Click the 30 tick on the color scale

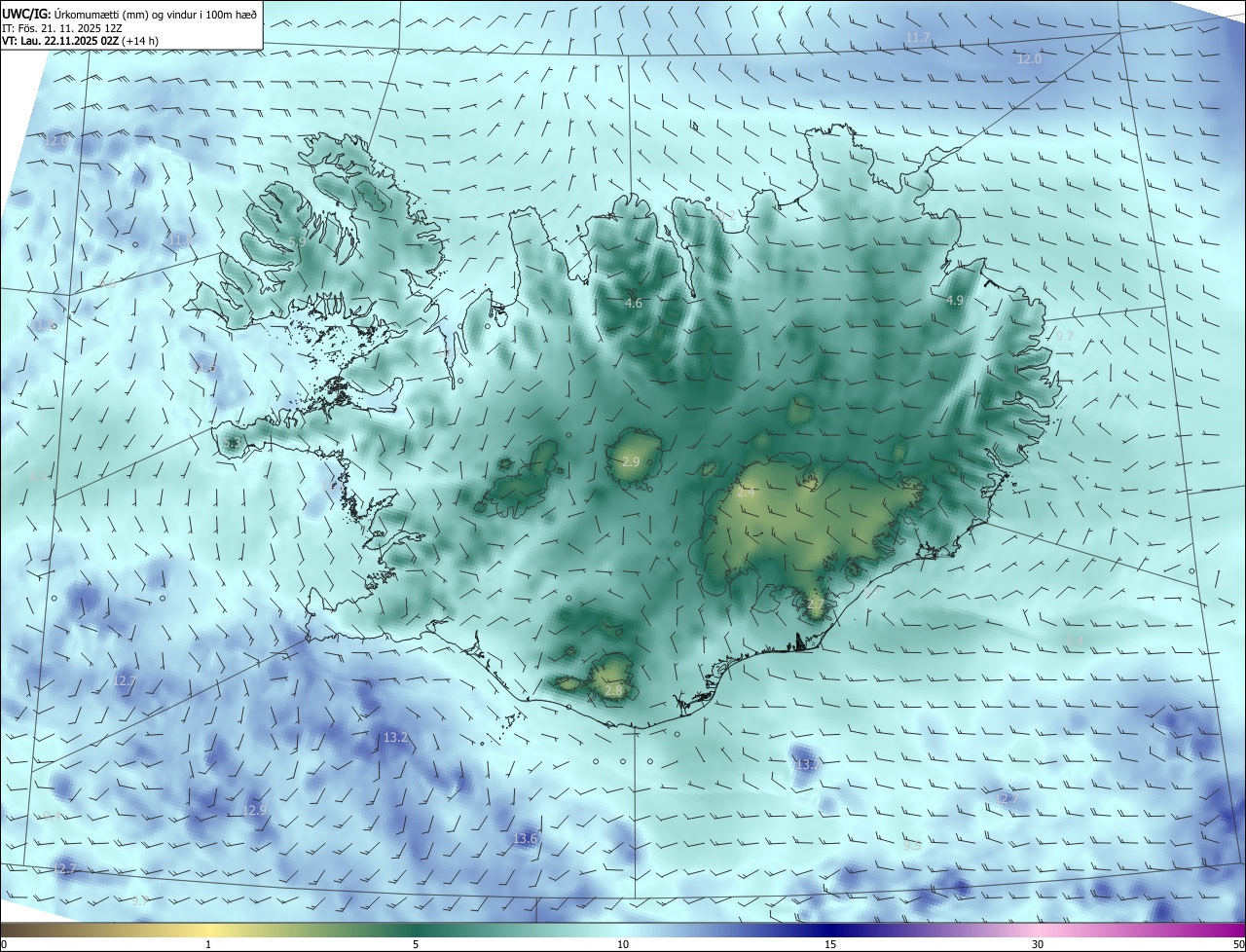[1038, 944]
